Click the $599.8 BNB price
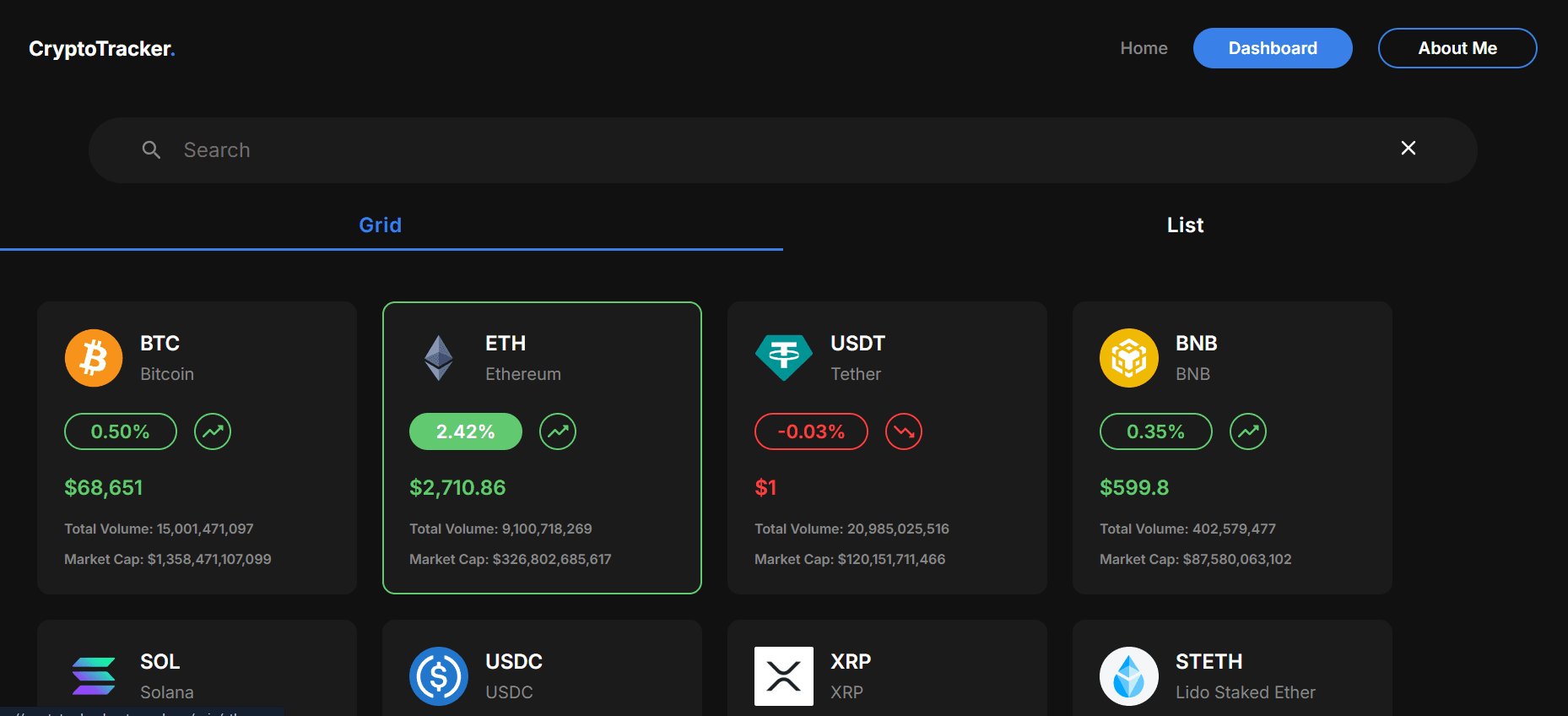Screen dimensions: 1568x716 click(x=1134, y=487)
